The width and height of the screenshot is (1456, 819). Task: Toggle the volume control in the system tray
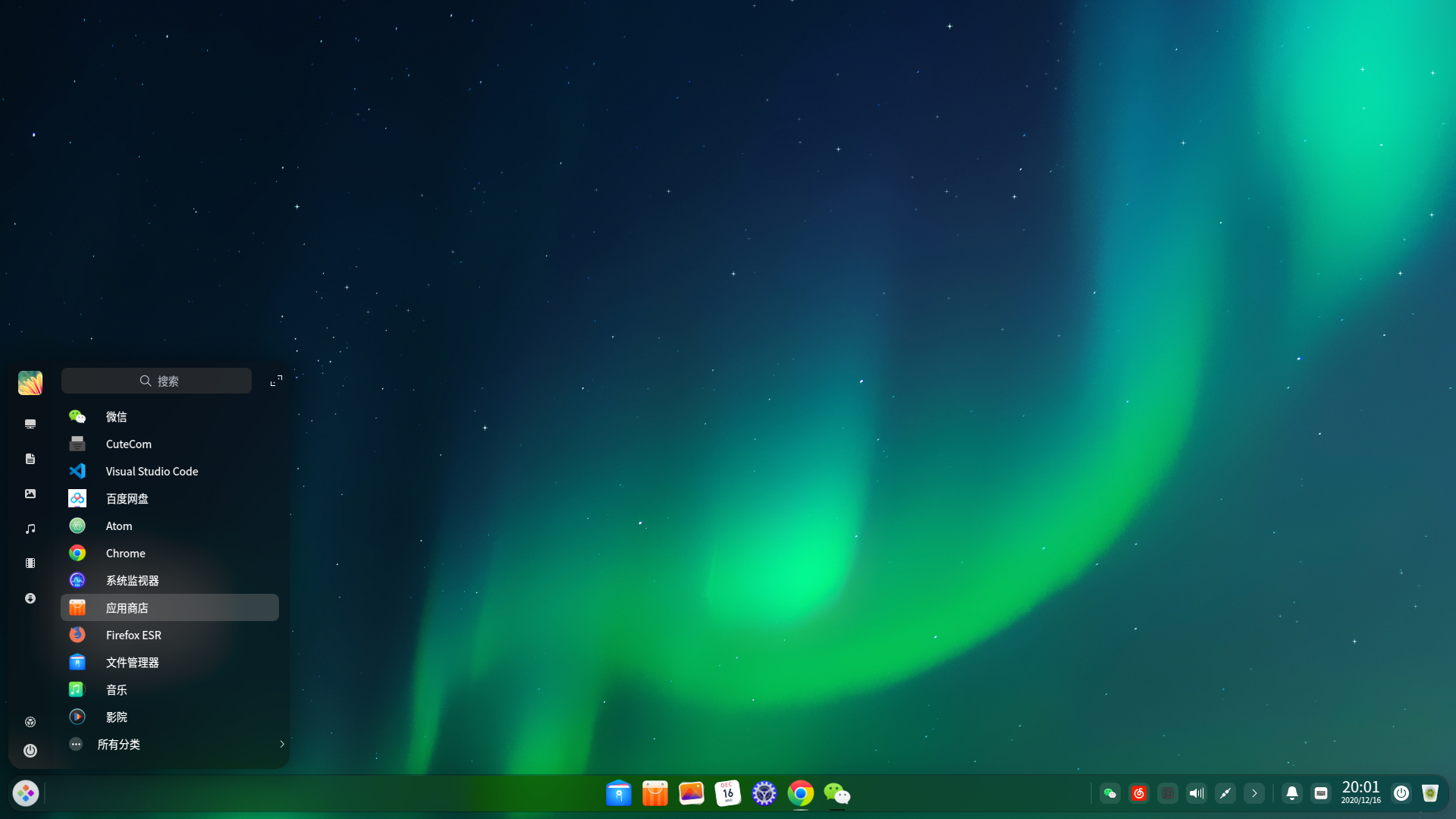(x=1197, y=793)
